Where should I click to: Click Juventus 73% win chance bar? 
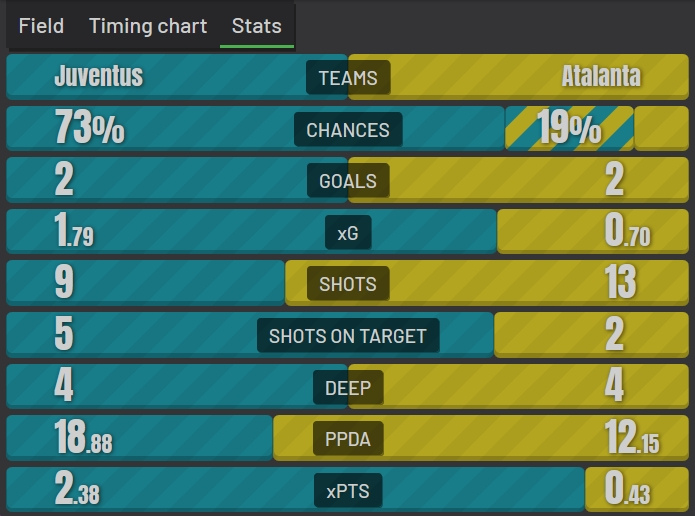[255, 128]
